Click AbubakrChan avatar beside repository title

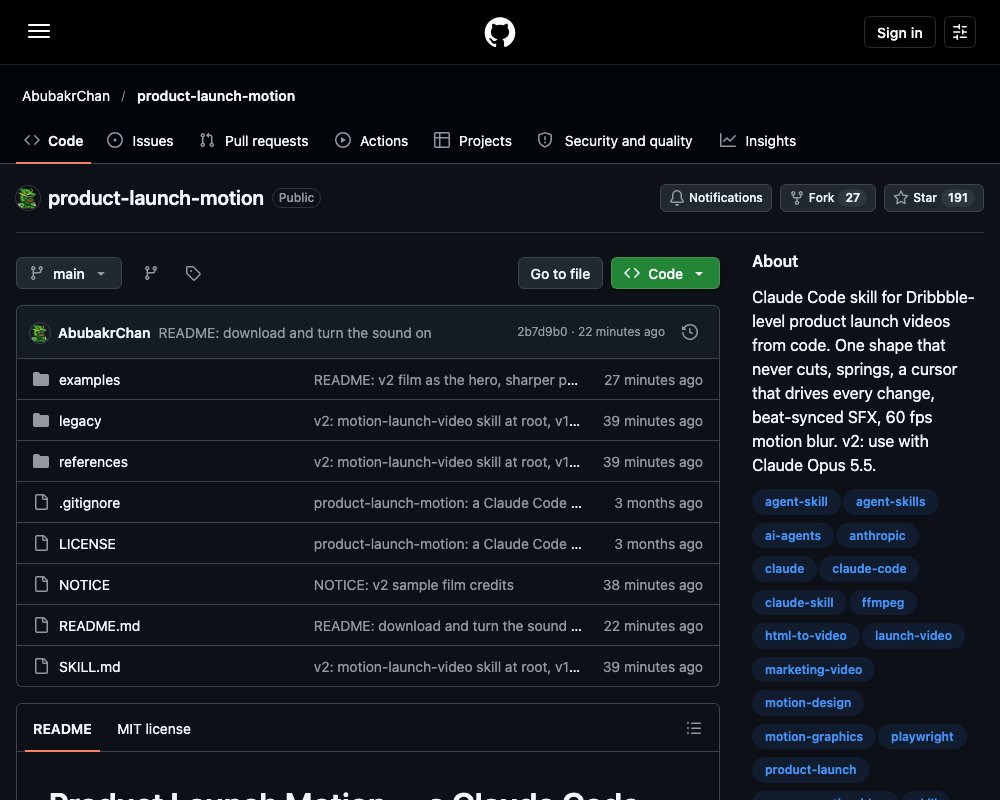(28, 198)
